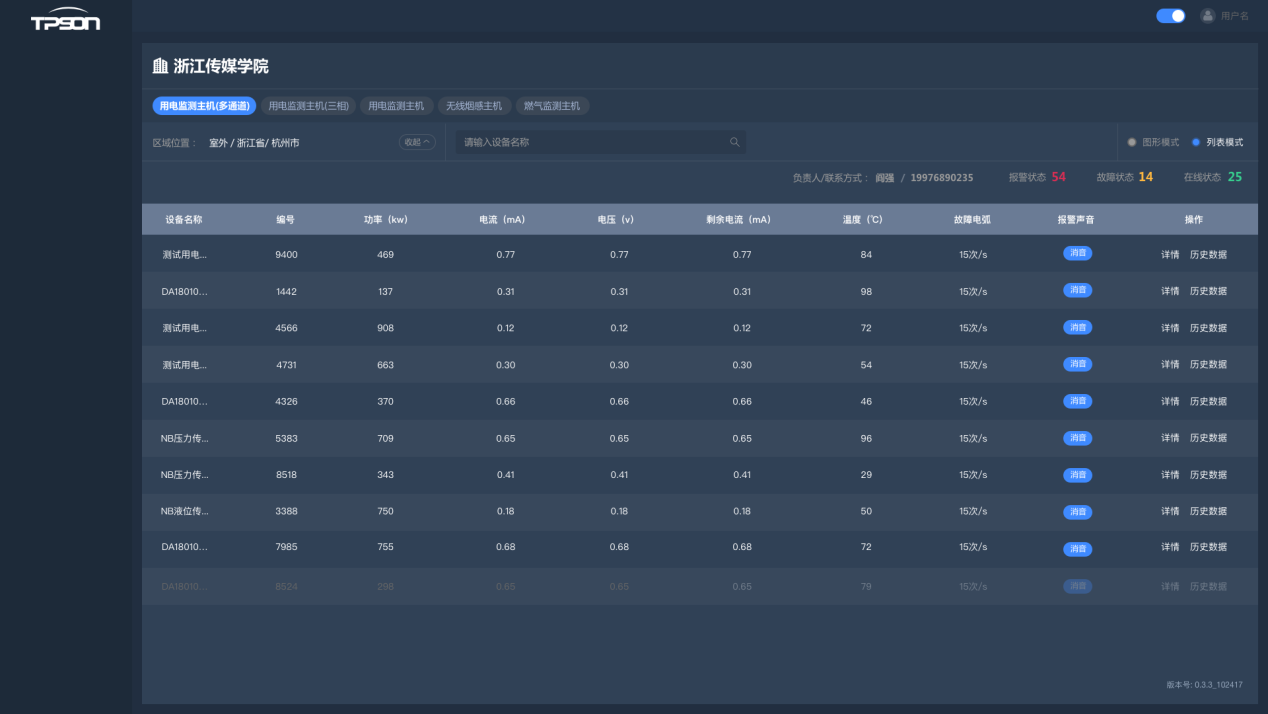Open 详情 for device 4731
The height and width of the screenshot is (714, 1268).
pos(1170,365)
